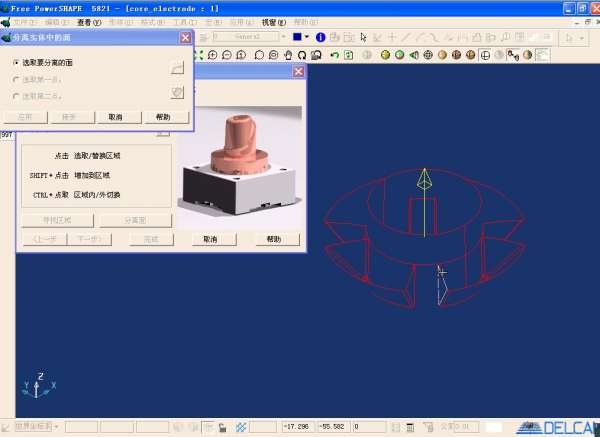The height and width of the screenshot is (437, 600).
Task: Select the 选取第二点 radio option
Action: click(15, 96)
